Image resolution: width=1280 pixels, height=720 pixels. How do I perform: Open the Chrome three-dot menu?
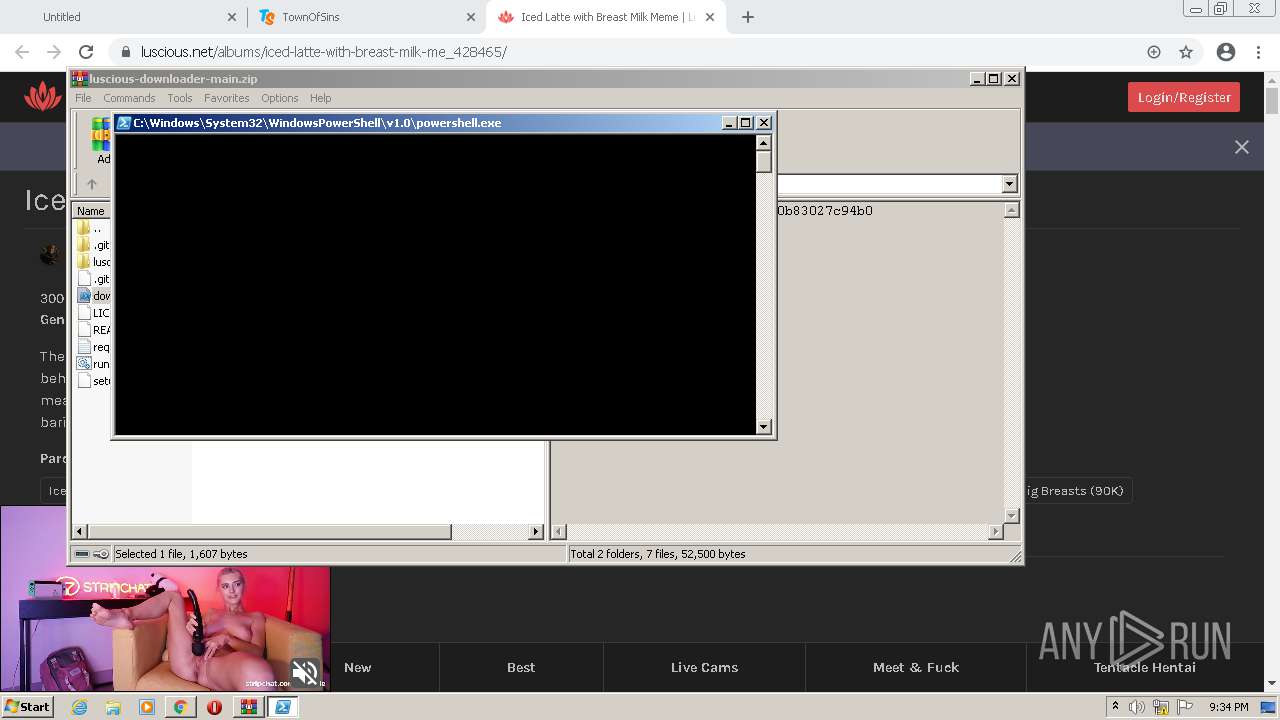click(1259, 52)
